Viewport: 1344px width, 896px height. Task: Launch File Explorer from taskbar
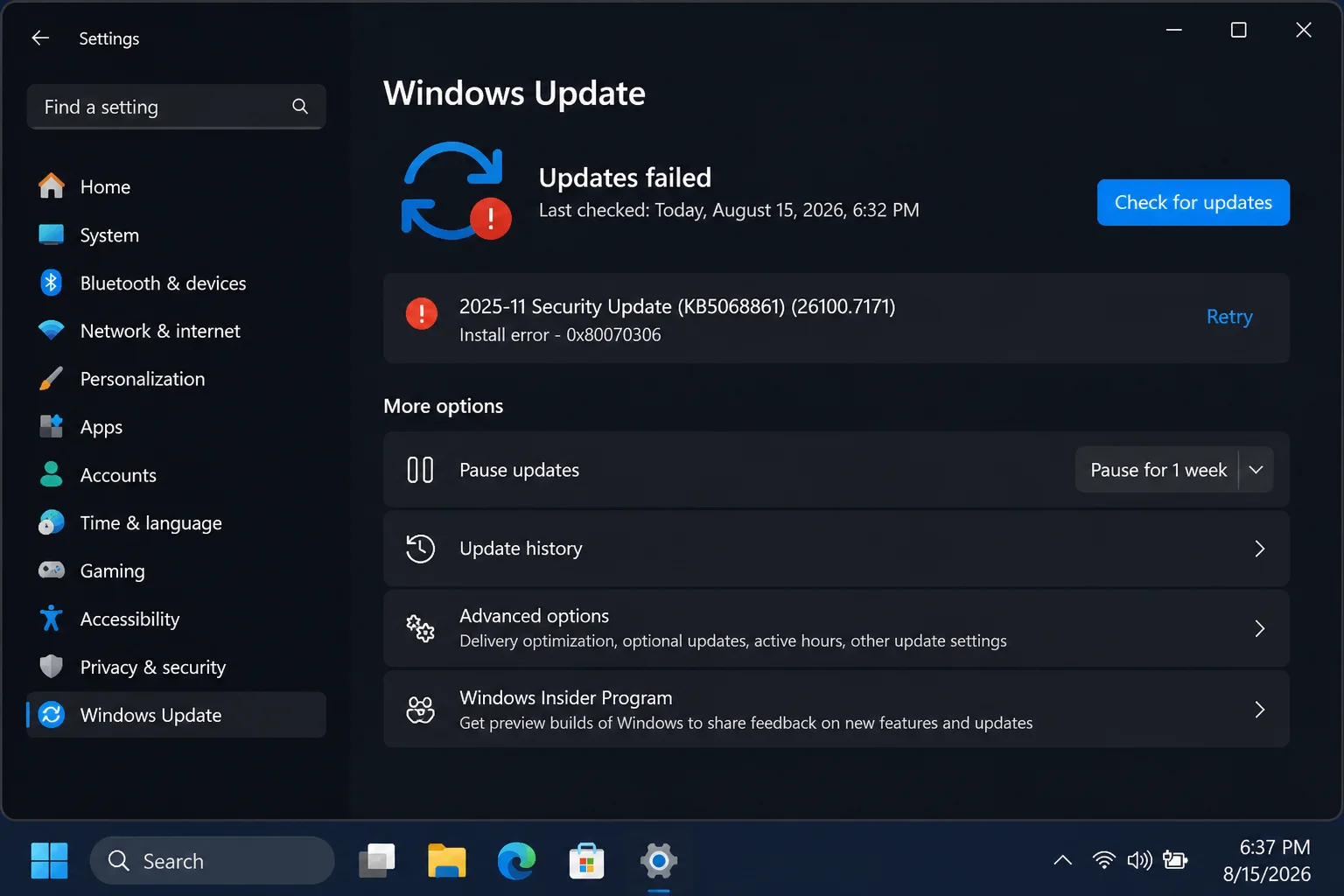[x=447, y=861]
